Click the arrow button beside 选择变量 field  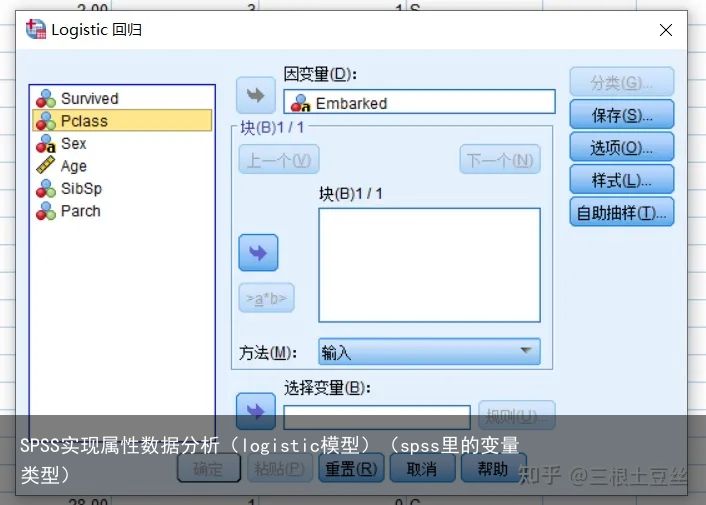click(256, 411)
